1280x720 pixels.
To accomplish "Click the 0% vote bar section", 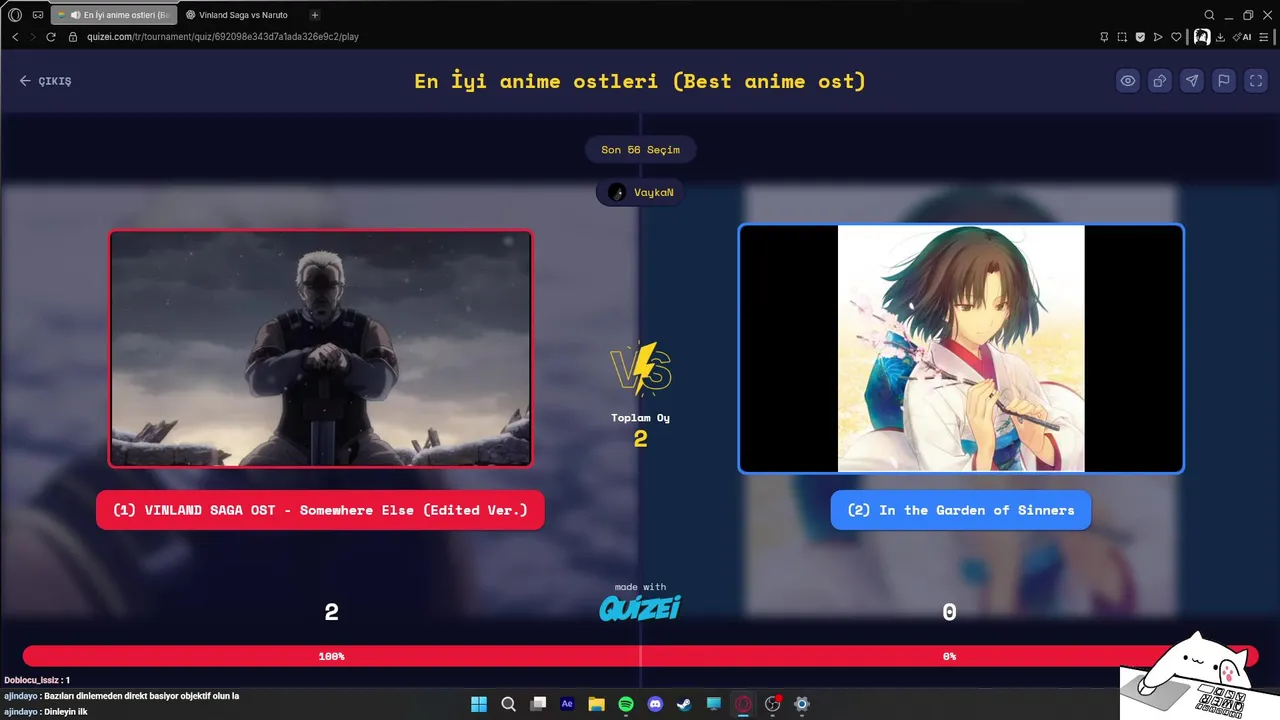I will click(949, 656).
